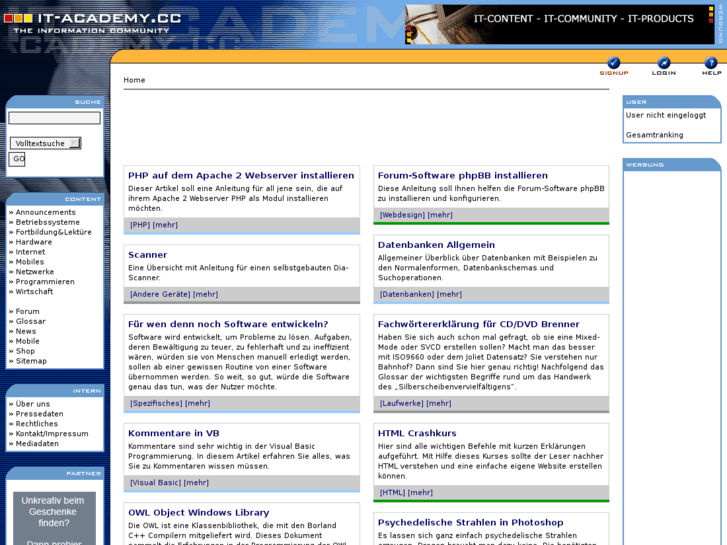The width and height of the screenshot is (727, 545).
Task: Click the [Datenbanken] category tag
Action: click(x=407, y=294)
